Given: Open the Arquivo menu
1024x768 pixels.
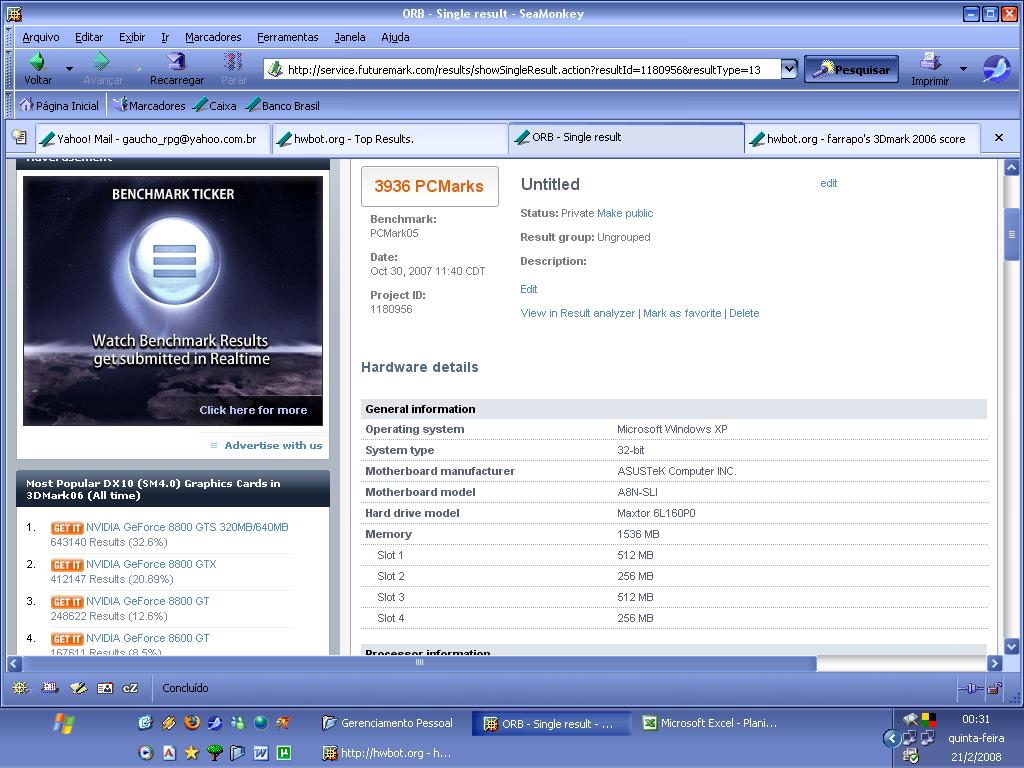Looking at the screenshot, I should 40,37.
